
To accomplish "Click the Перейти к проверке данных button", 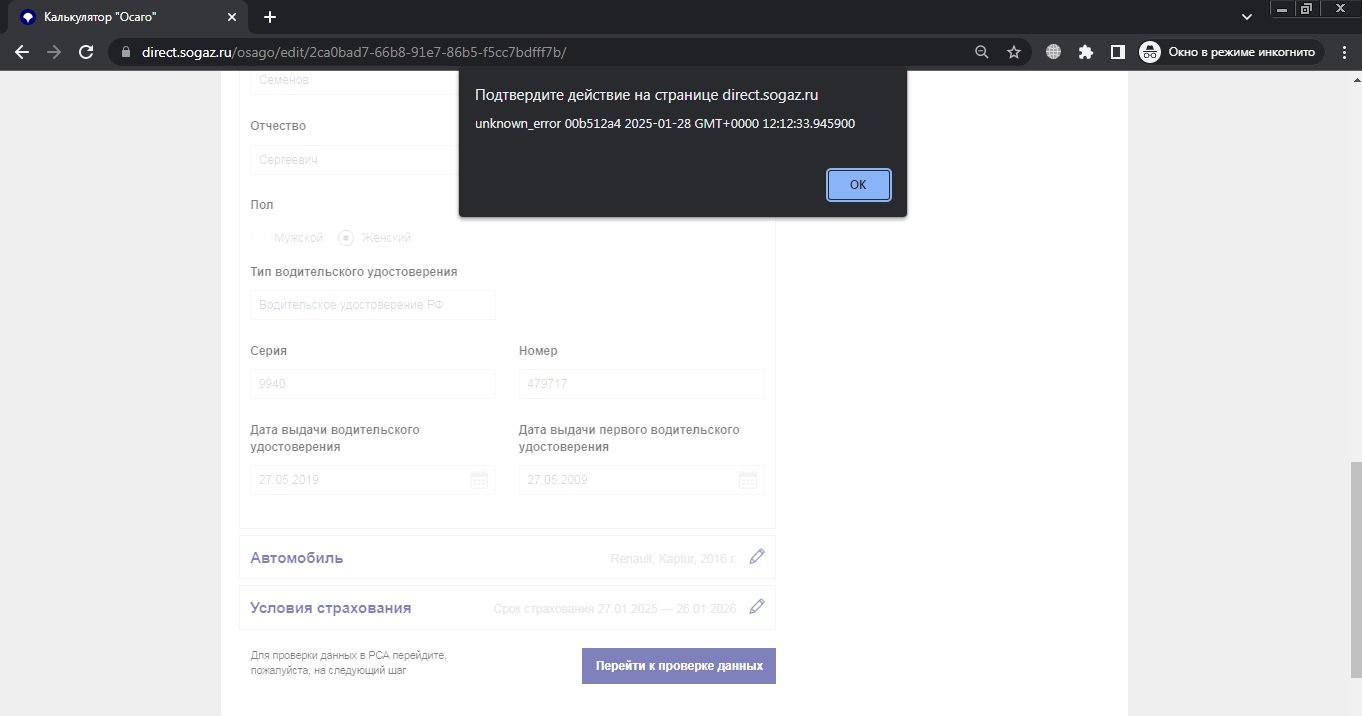I will pos(679,666).
